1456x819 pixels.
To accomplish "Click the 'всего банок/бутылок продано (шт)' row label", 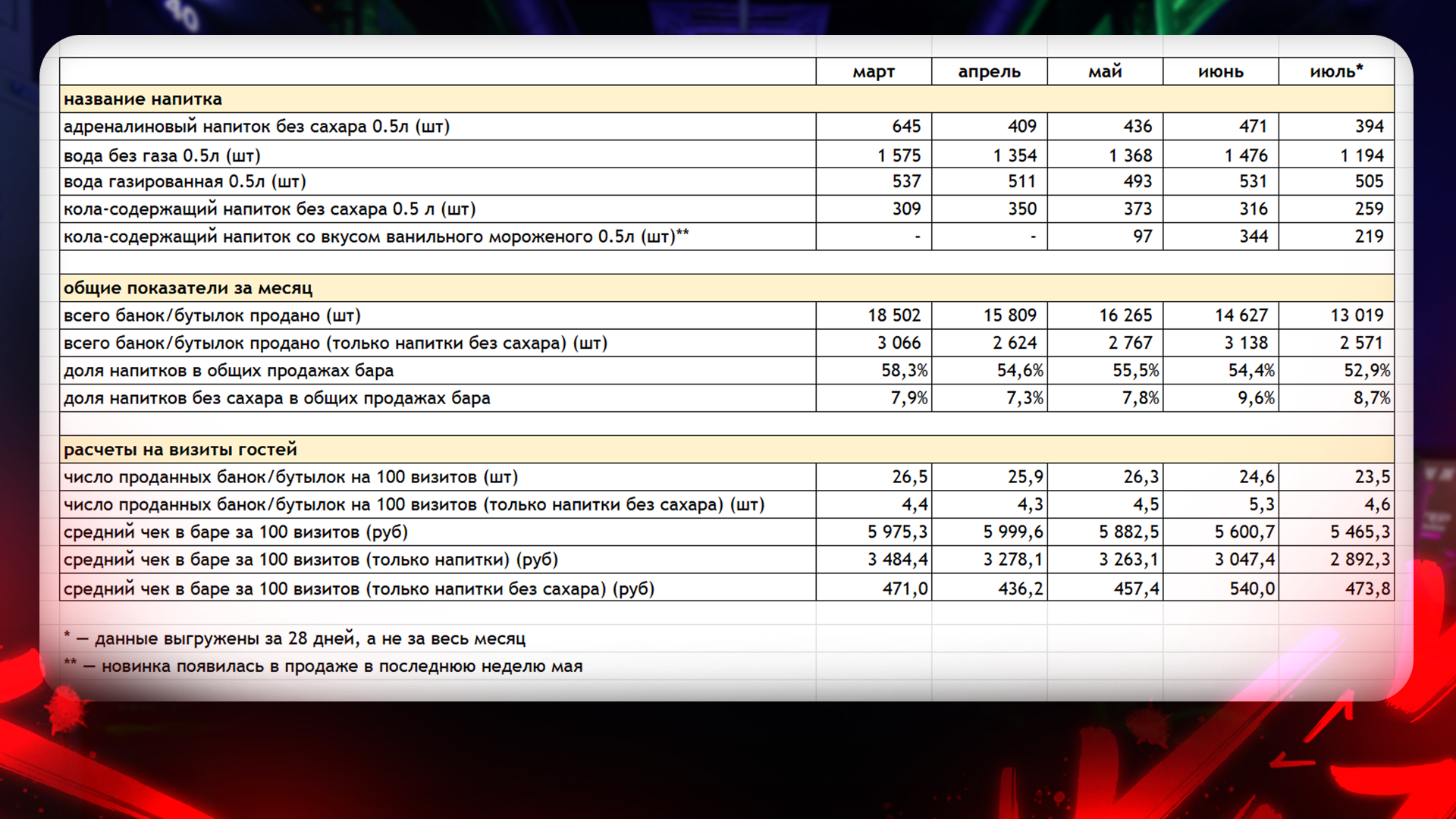I will 212,315.
